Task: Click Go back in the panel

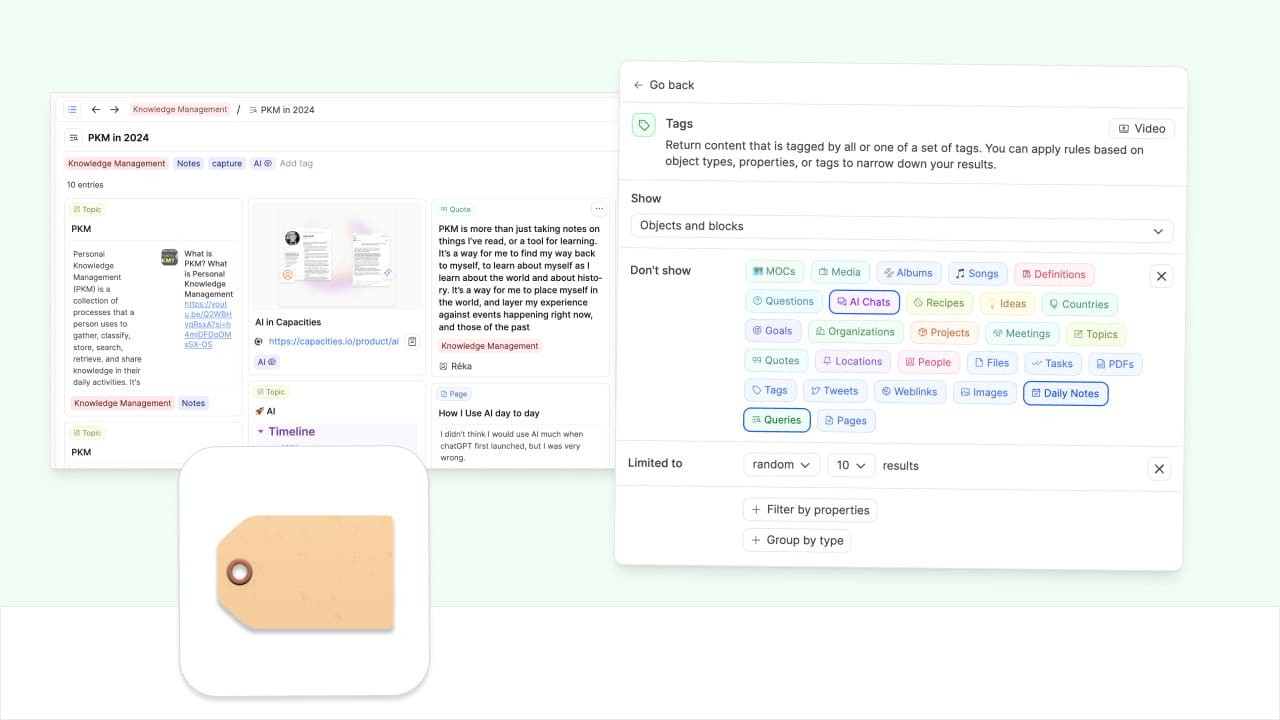Action: (663, 85)
